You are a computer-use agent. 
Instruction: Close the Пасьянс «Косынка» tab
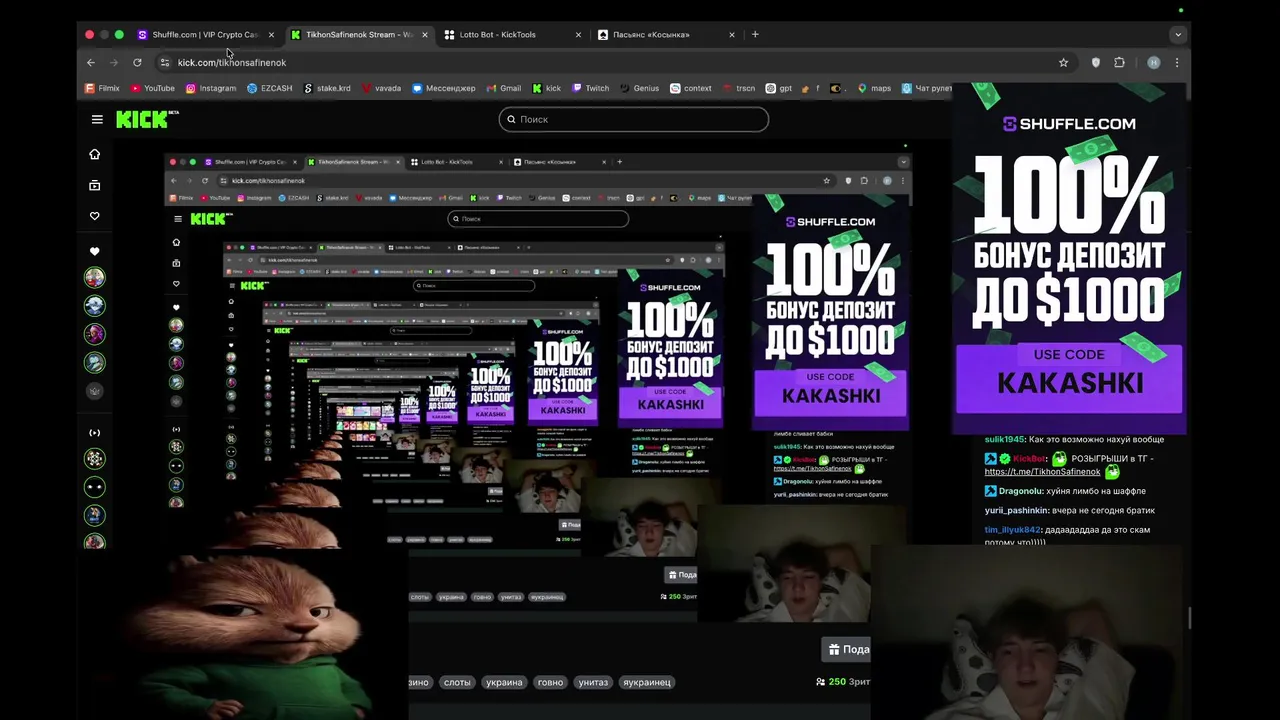click(731, 34)
